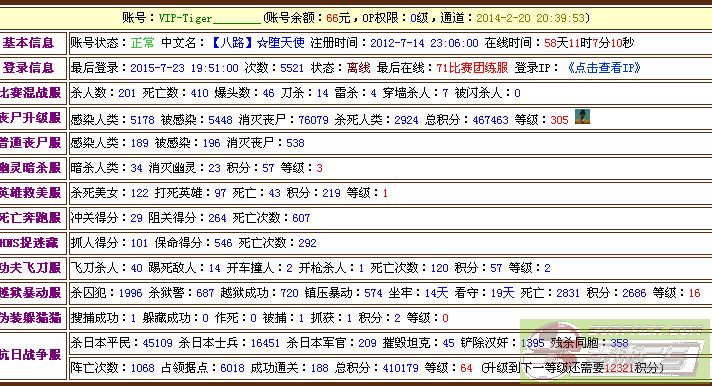Open the HNS捉迷藏 category
712x386 pixels.
click(29, 243)
